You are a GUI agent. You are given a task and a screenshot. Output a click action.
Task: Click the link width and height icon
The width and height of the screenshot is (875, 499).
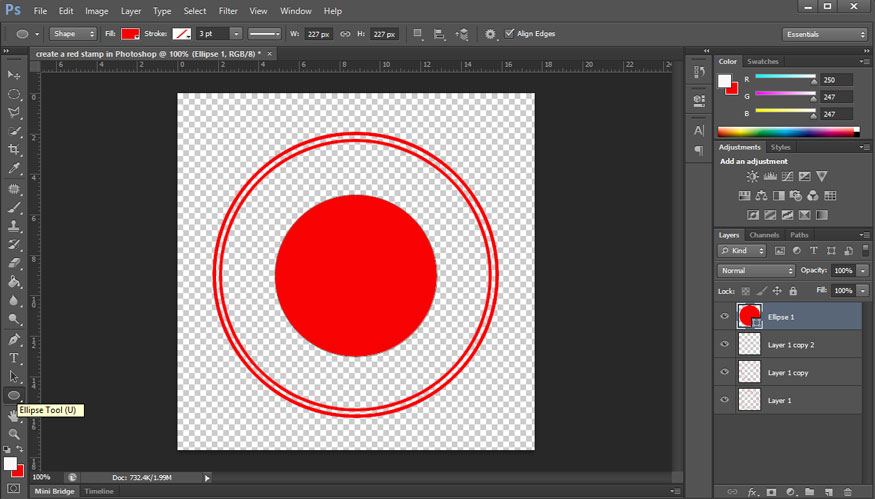pos(345,34)
